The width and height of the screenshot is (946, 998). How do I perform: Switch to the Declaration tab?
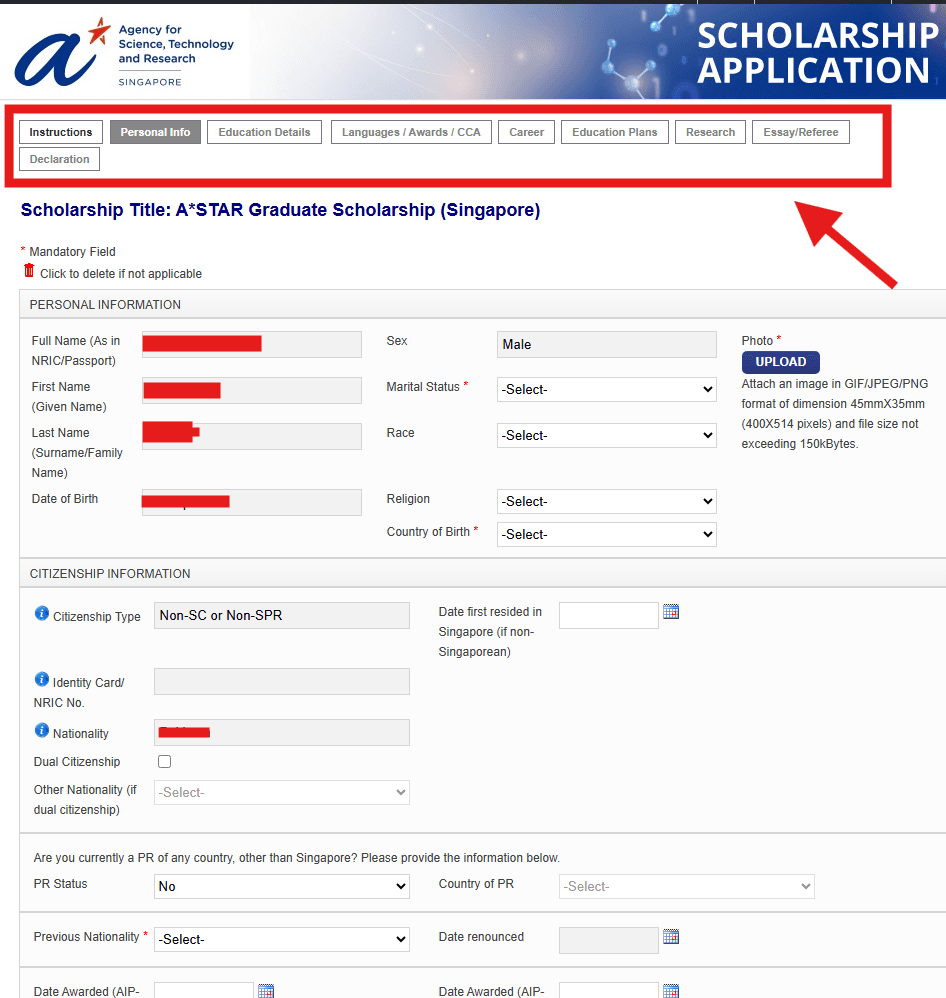59,159
